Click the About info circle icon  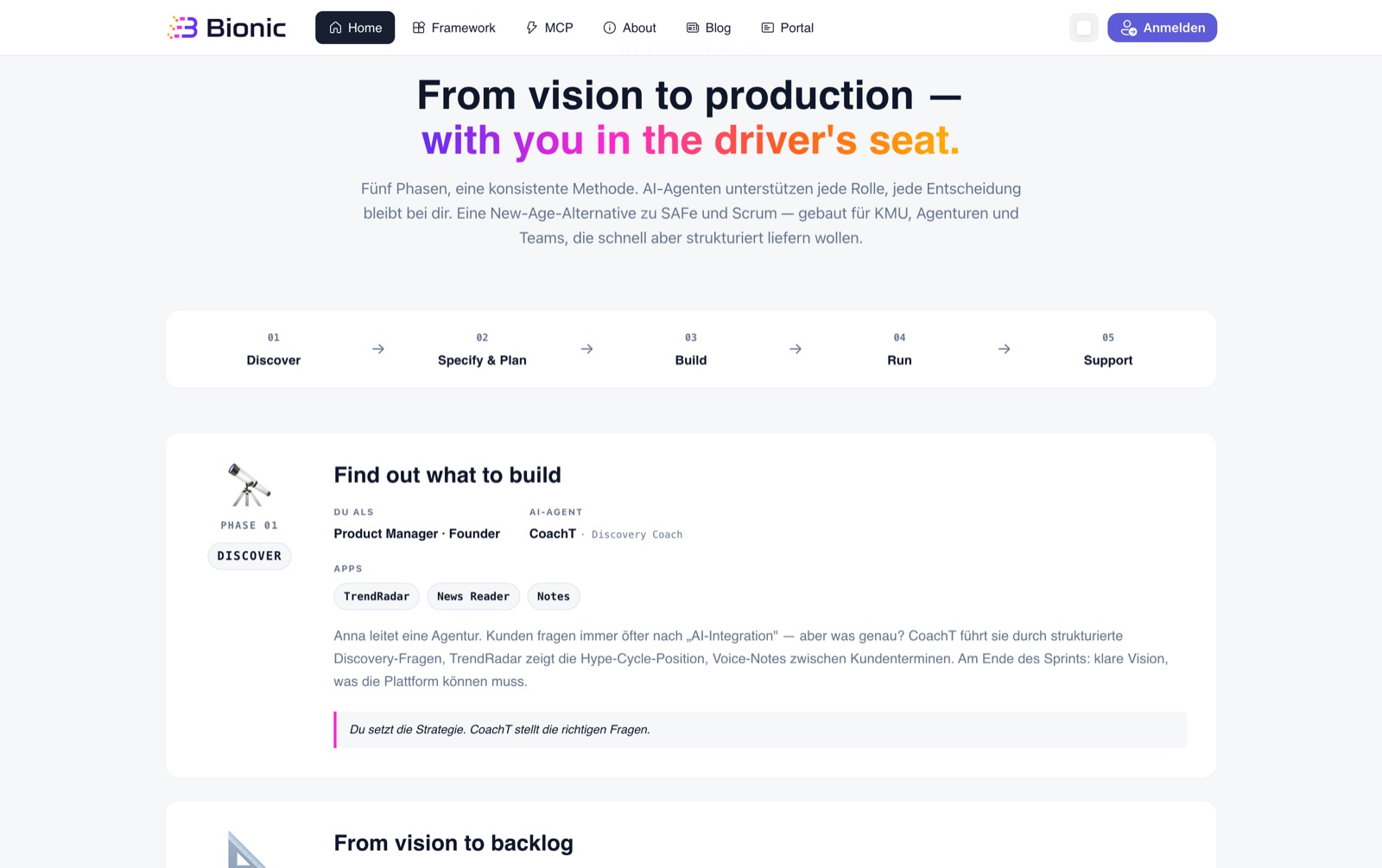coord(610,28)
